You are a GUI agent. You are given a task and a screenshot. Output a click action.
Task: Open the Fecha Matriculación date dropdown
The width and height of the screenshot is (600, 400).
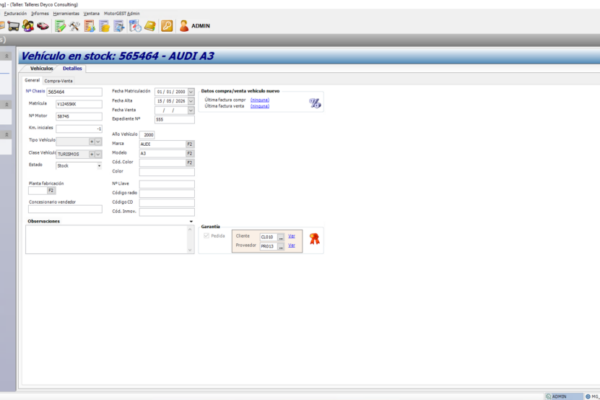[191, 92]
